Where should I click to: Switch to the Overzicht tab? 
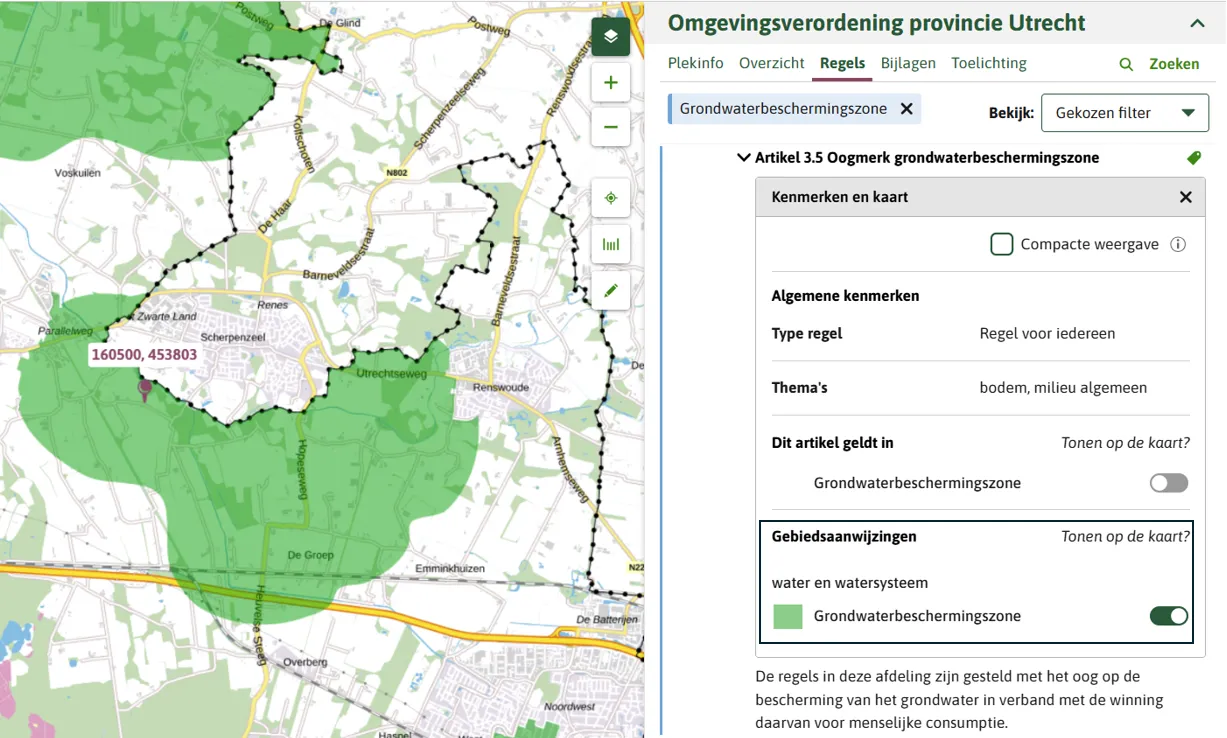[x=772, y=63]
